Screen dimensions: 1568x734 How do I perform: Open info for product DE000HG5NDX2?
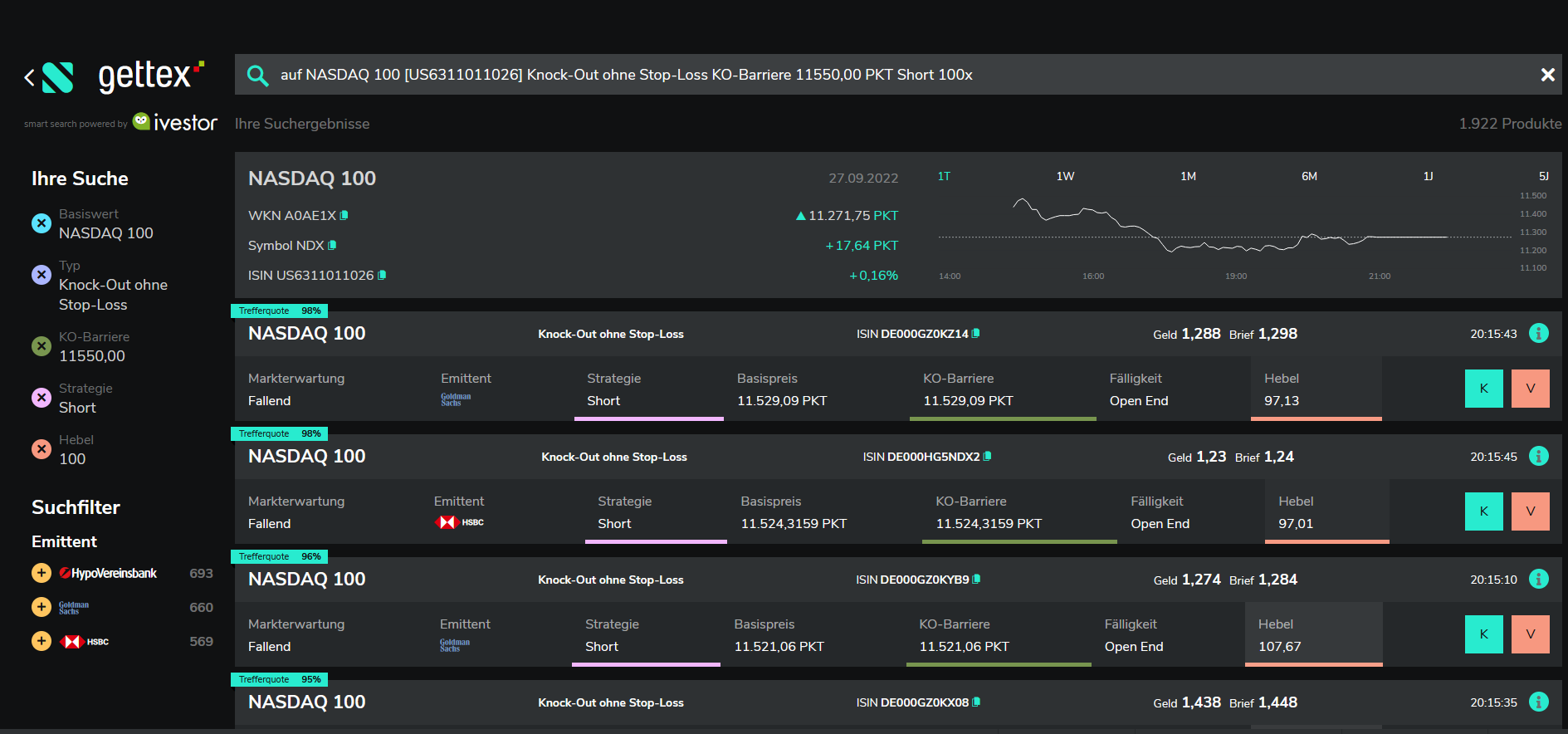(1538, 456)
